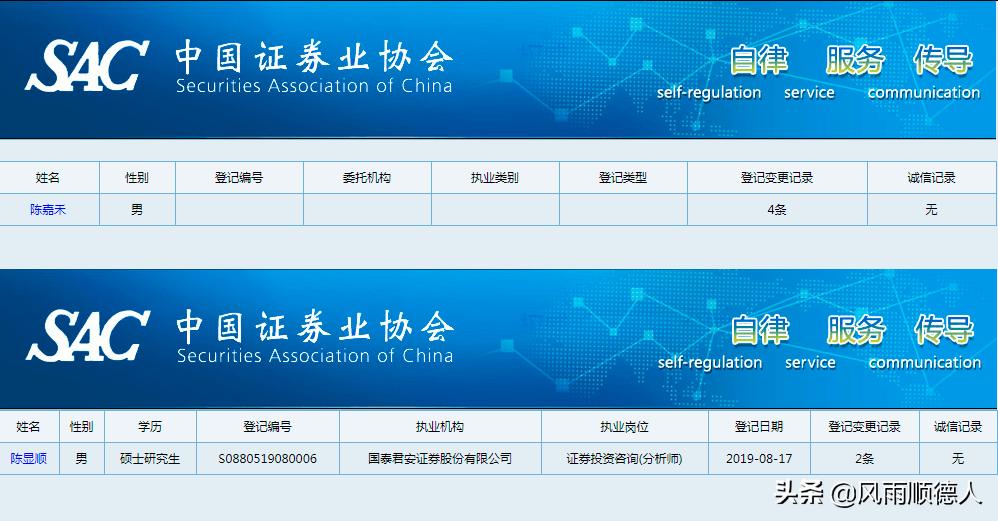Click 无 integrity cell in 陈显顺 row
998x521 pixels.
(958, 458)
